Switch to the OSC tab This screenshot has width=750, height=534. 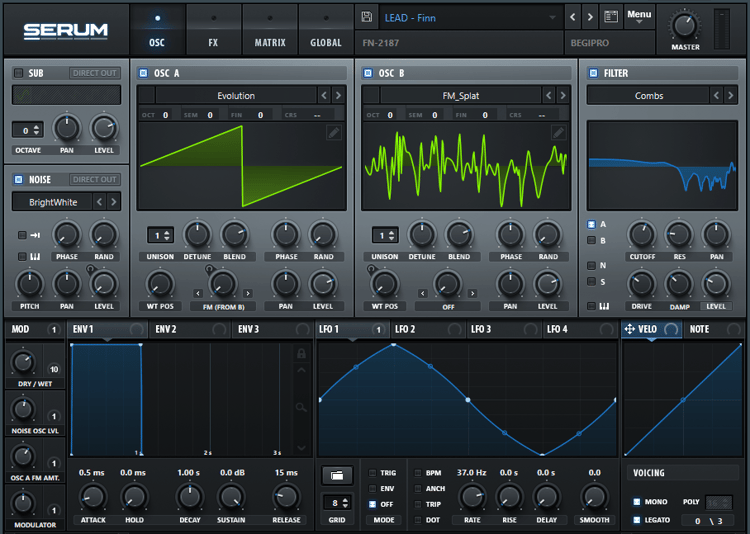157,30
